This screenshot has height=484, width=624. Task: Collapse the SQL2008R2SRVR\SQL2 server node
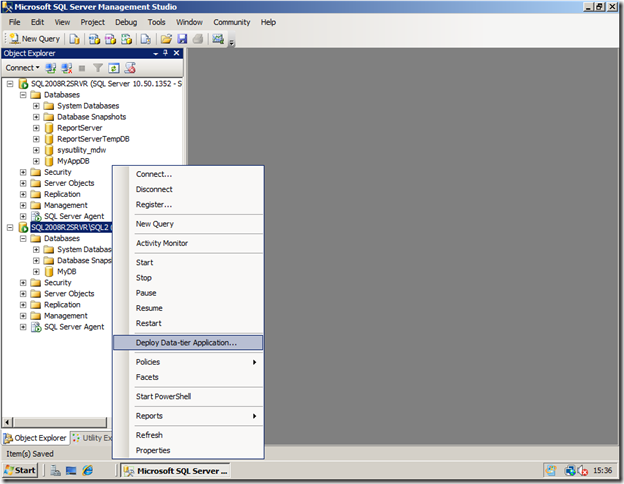[x=10, y=227]
